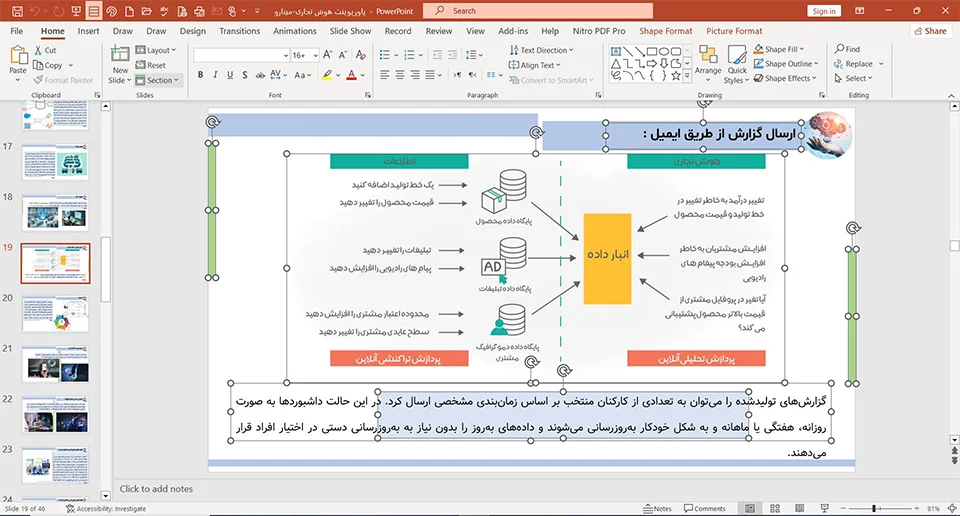
Task: Toggle strikethrough formatting
Action: pyautogui.click(x=260, y=75)
